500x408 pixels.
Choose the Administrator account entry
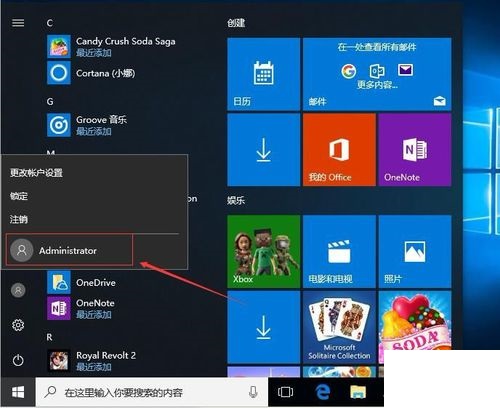(69, 250)
